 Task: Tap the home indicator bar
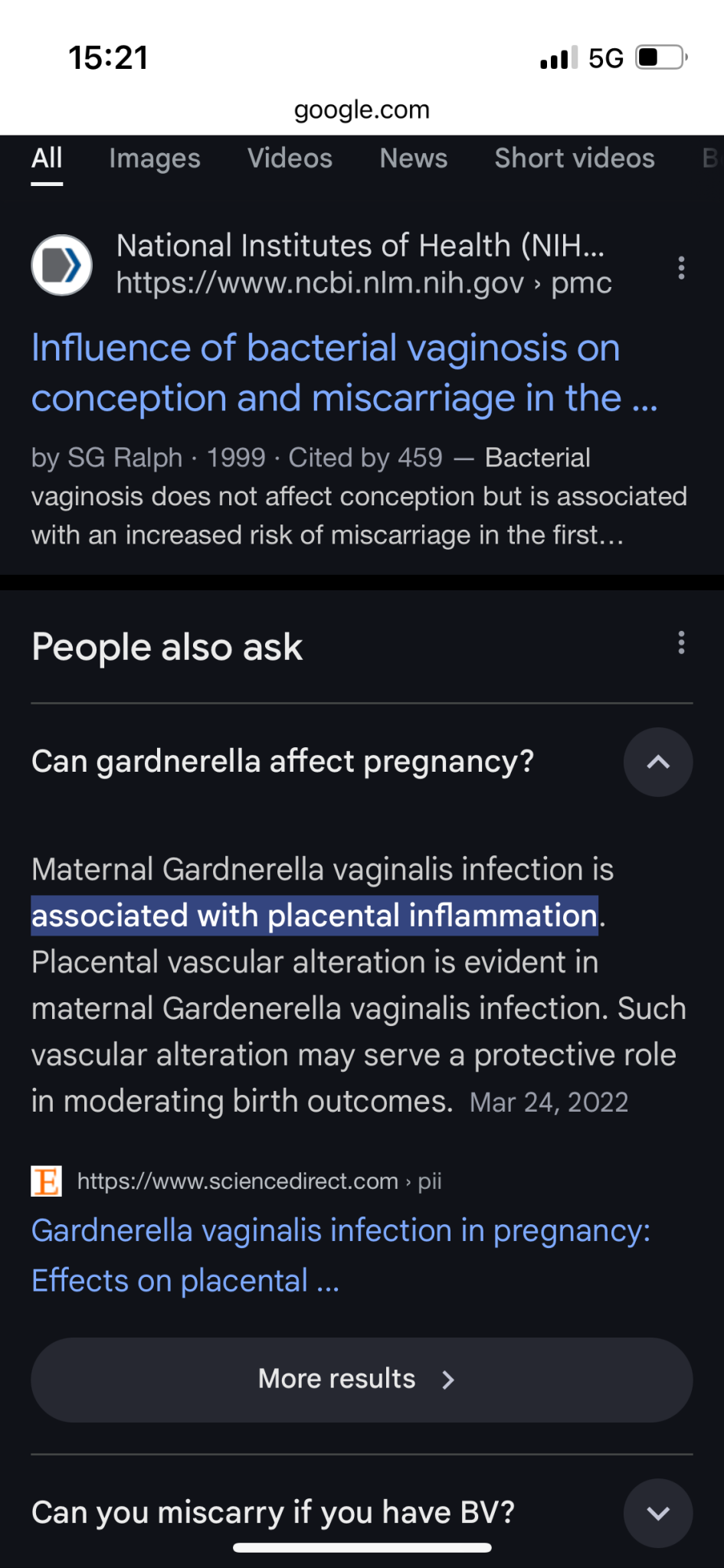[x=362, y=1547]
